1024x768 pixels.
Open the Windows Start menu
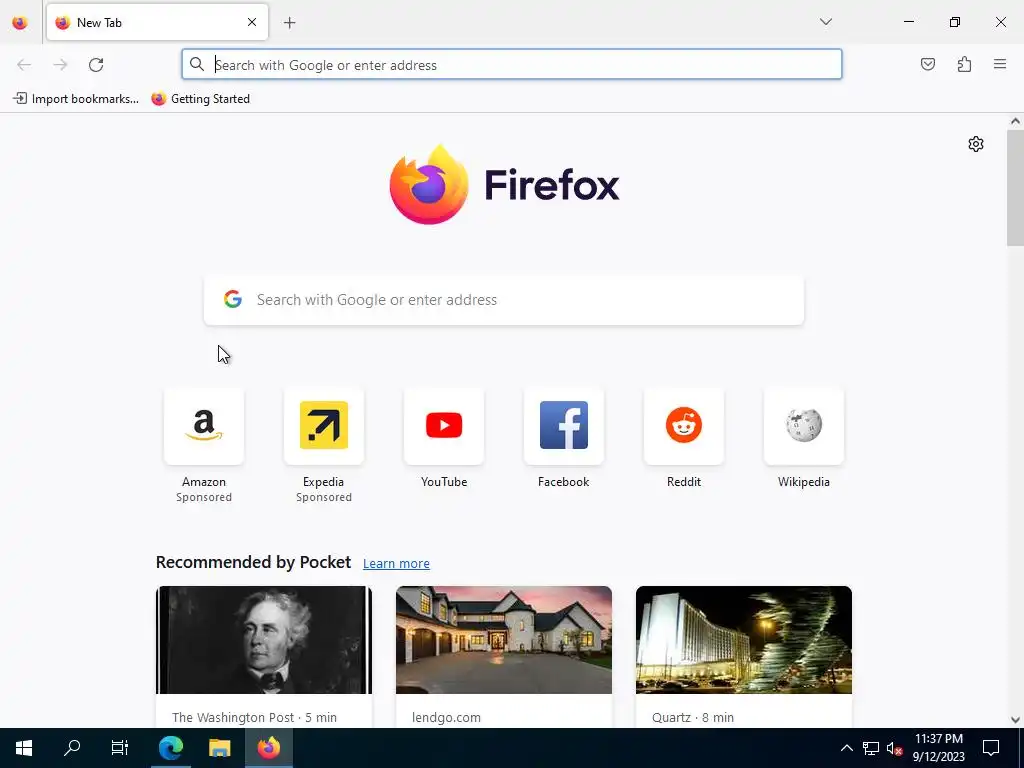click(24, 748)
